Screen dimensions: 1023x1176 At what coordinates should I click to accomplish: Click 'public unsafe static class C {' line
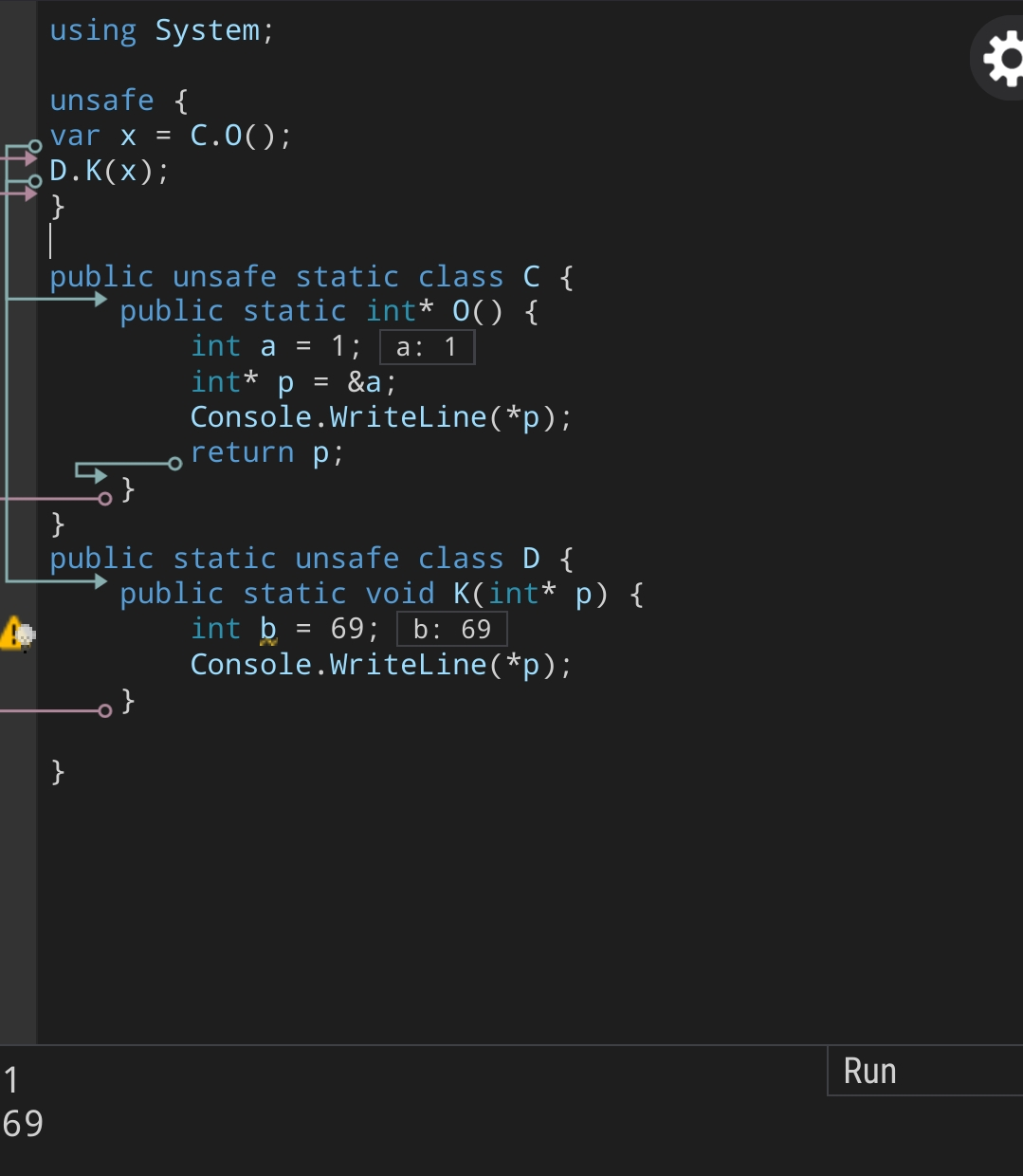click(x=312, y=277)
